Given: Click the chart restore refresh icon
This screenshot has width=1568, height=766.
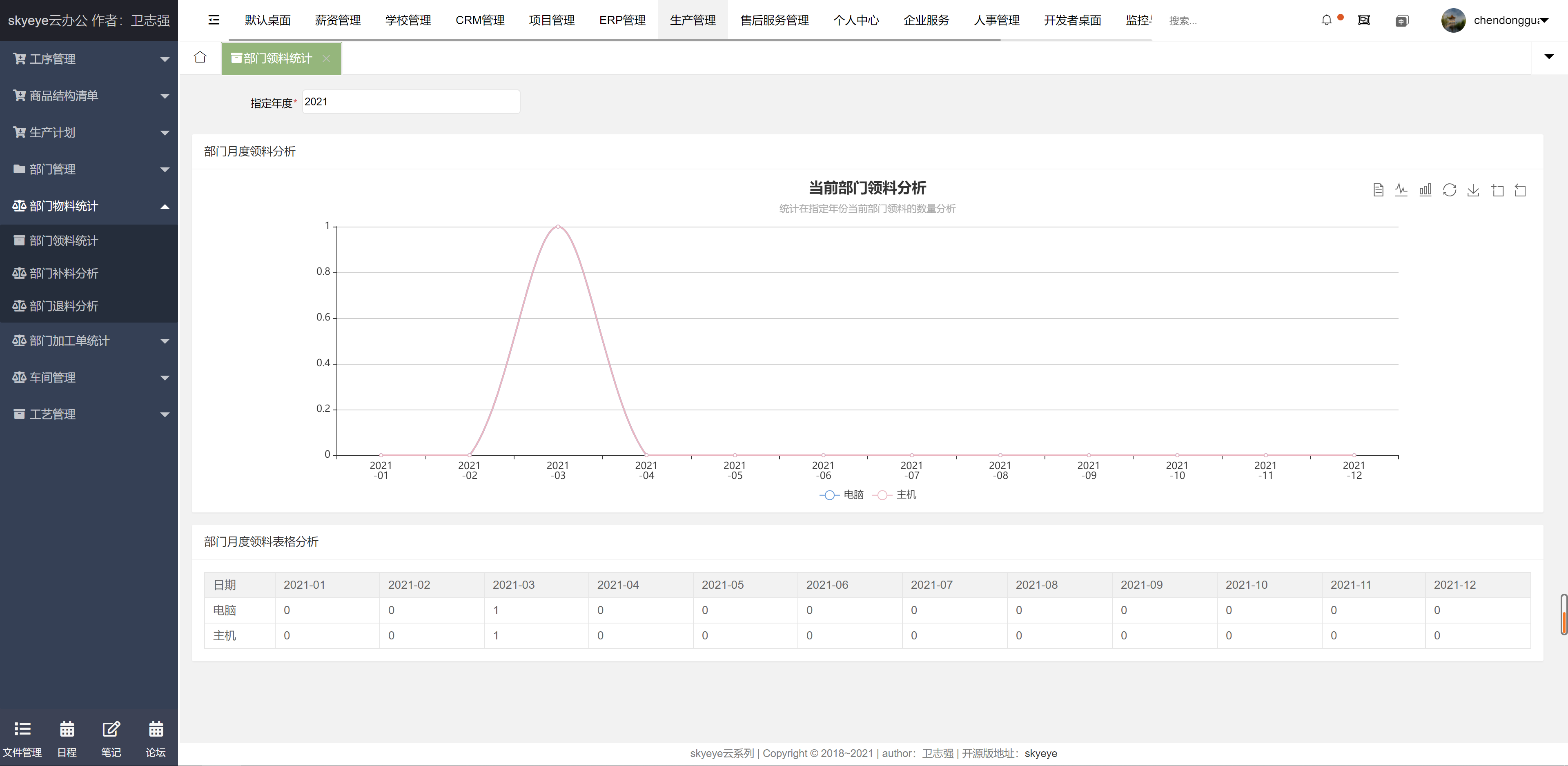Looking at the screenshot, I should click(1449, 191).
